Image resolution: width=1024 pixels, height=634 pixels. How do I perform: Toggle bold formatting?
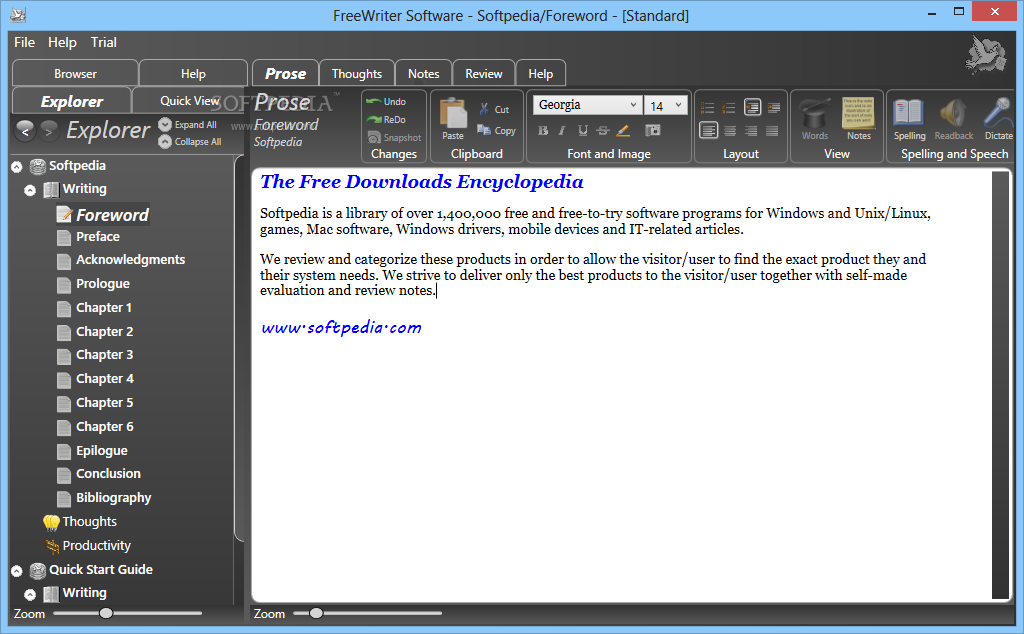point(543,131)
